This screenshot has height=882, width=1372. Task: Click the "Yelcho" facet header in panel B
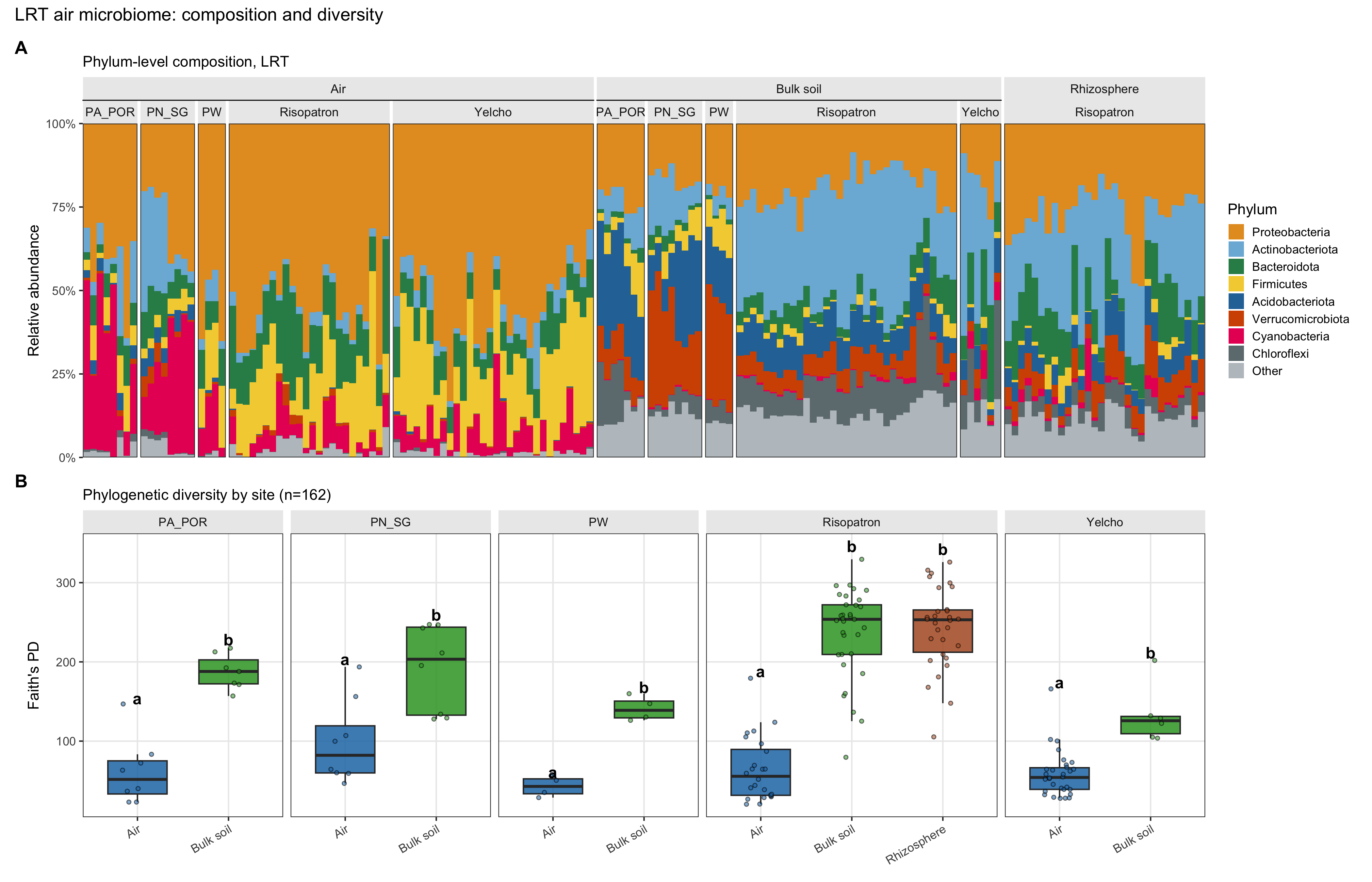pos(1104,522)
